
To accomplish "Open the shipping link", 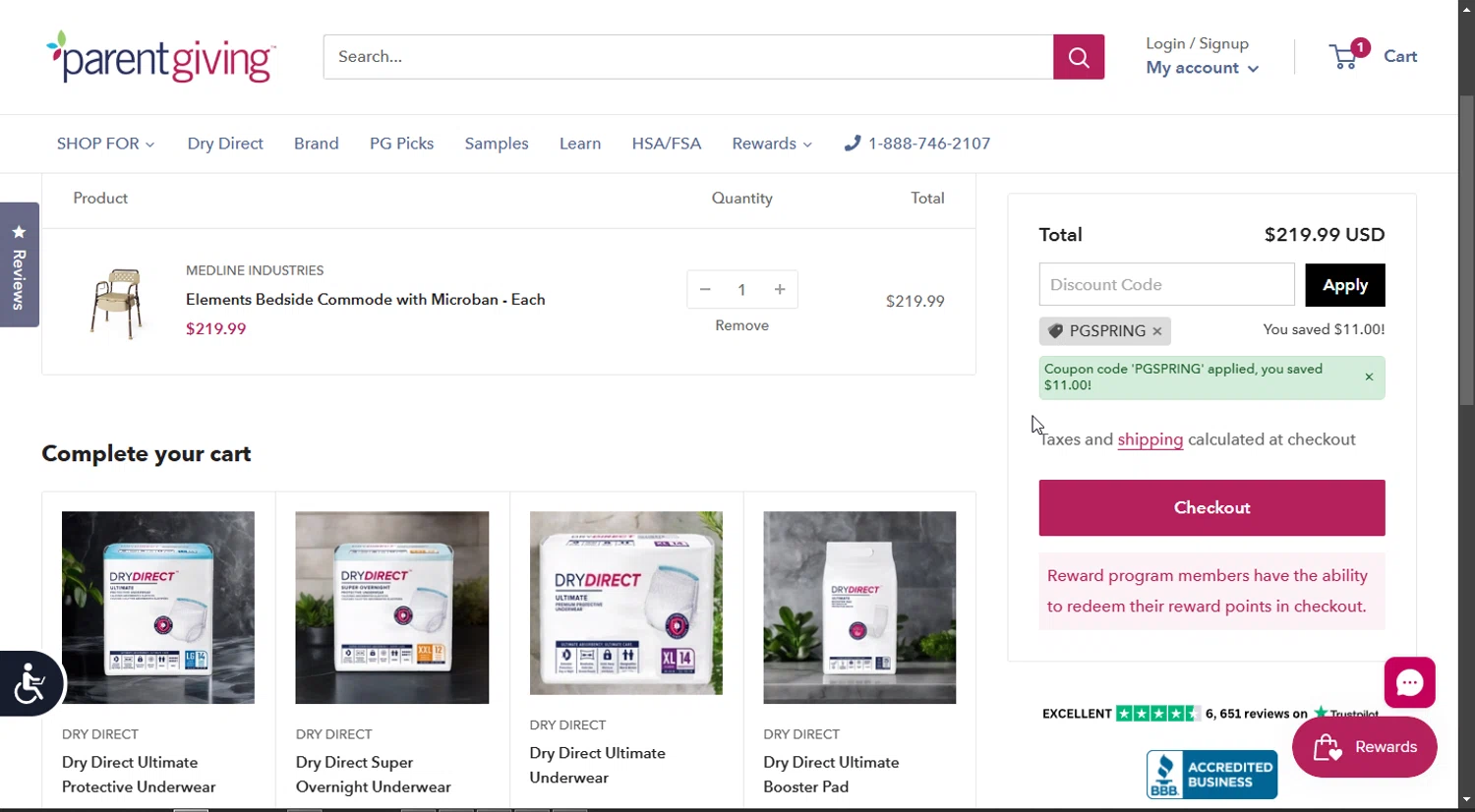I will coord(1150,439).
